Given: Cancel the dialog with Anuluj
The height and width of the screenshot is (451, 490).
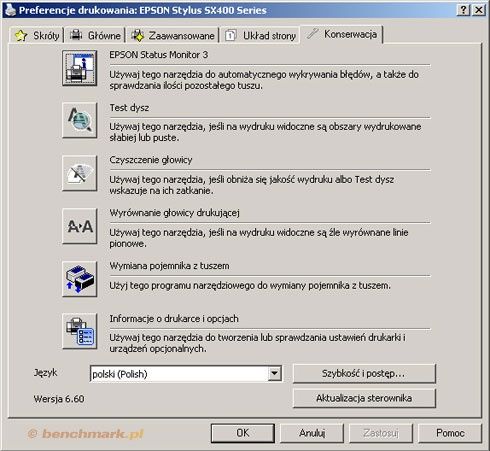Looking at the screenshot, I should click(312, 433).
